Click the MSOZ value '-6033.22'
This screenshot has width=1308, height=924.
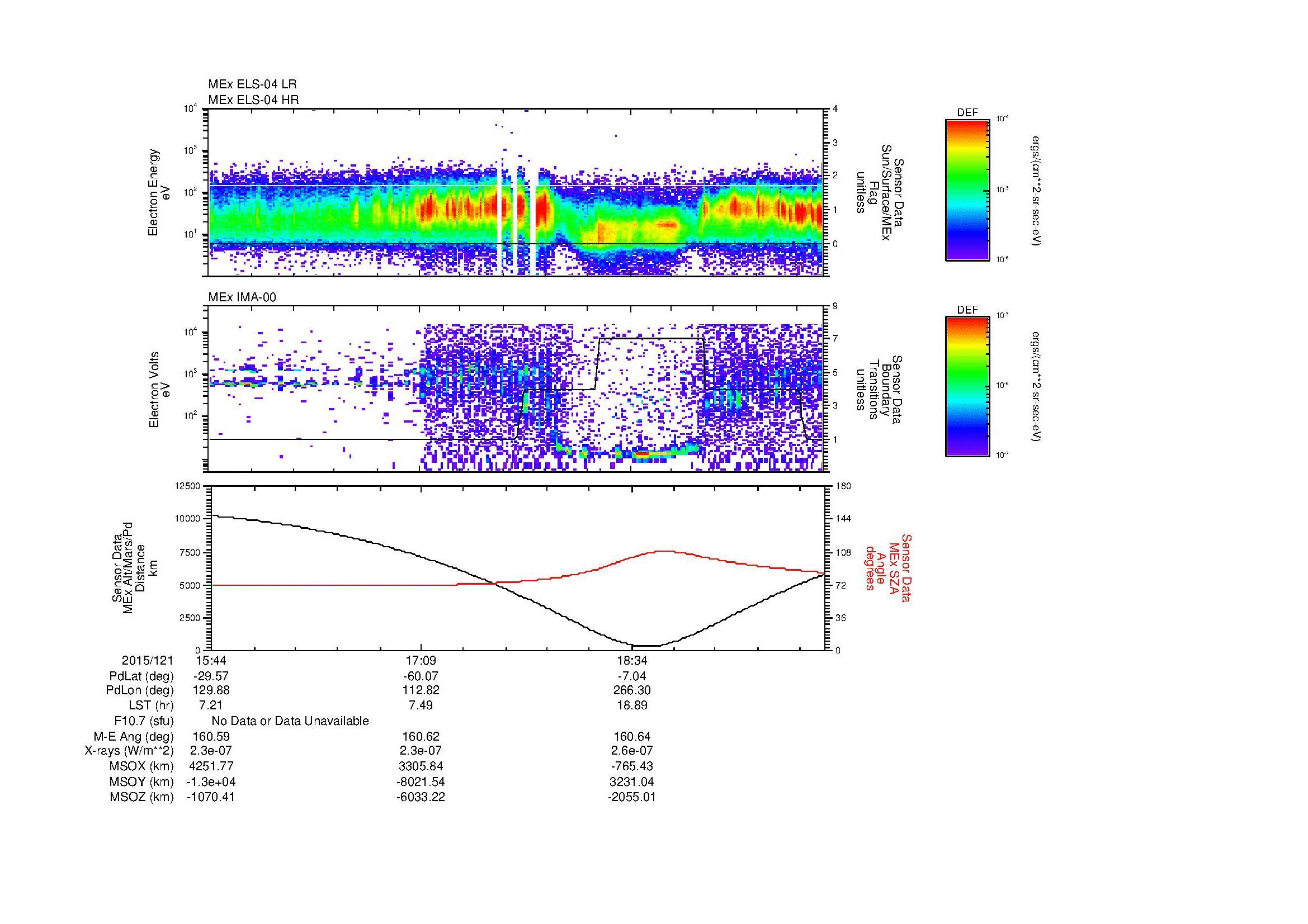[421, 797]
